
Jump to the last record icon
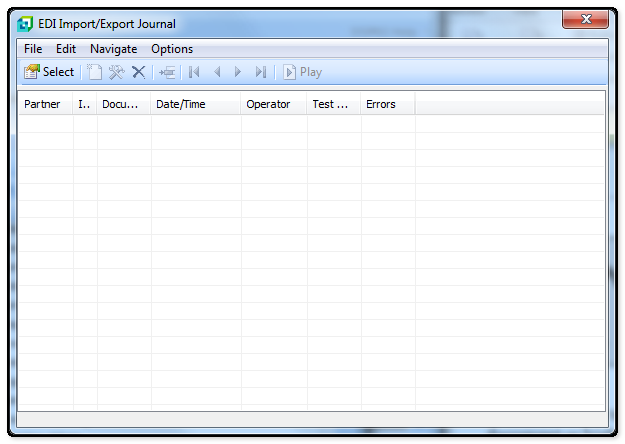point(260,72)
